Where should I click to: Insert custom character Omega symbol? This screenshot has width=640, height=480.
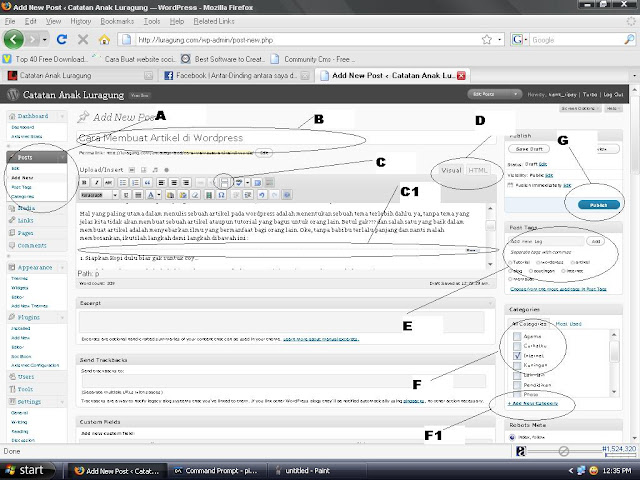pyautogui.click(x=221, y=195)
